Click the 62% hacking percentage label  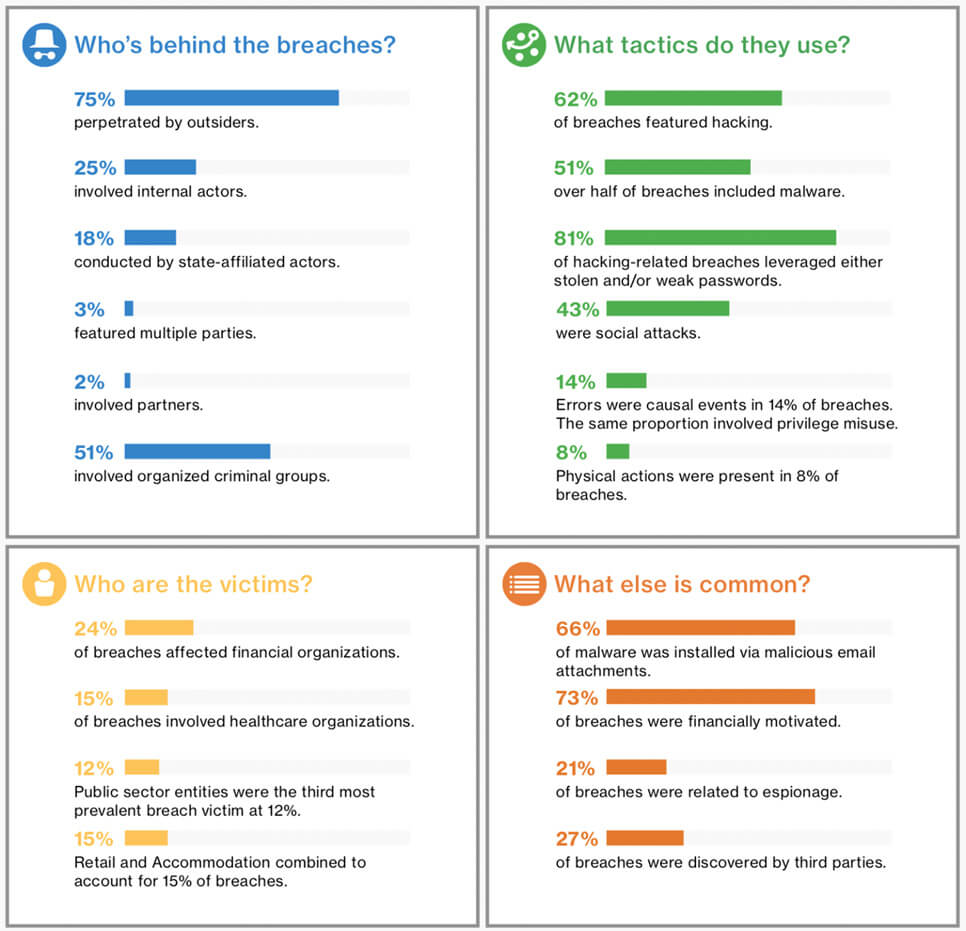(x=575, y=99)
